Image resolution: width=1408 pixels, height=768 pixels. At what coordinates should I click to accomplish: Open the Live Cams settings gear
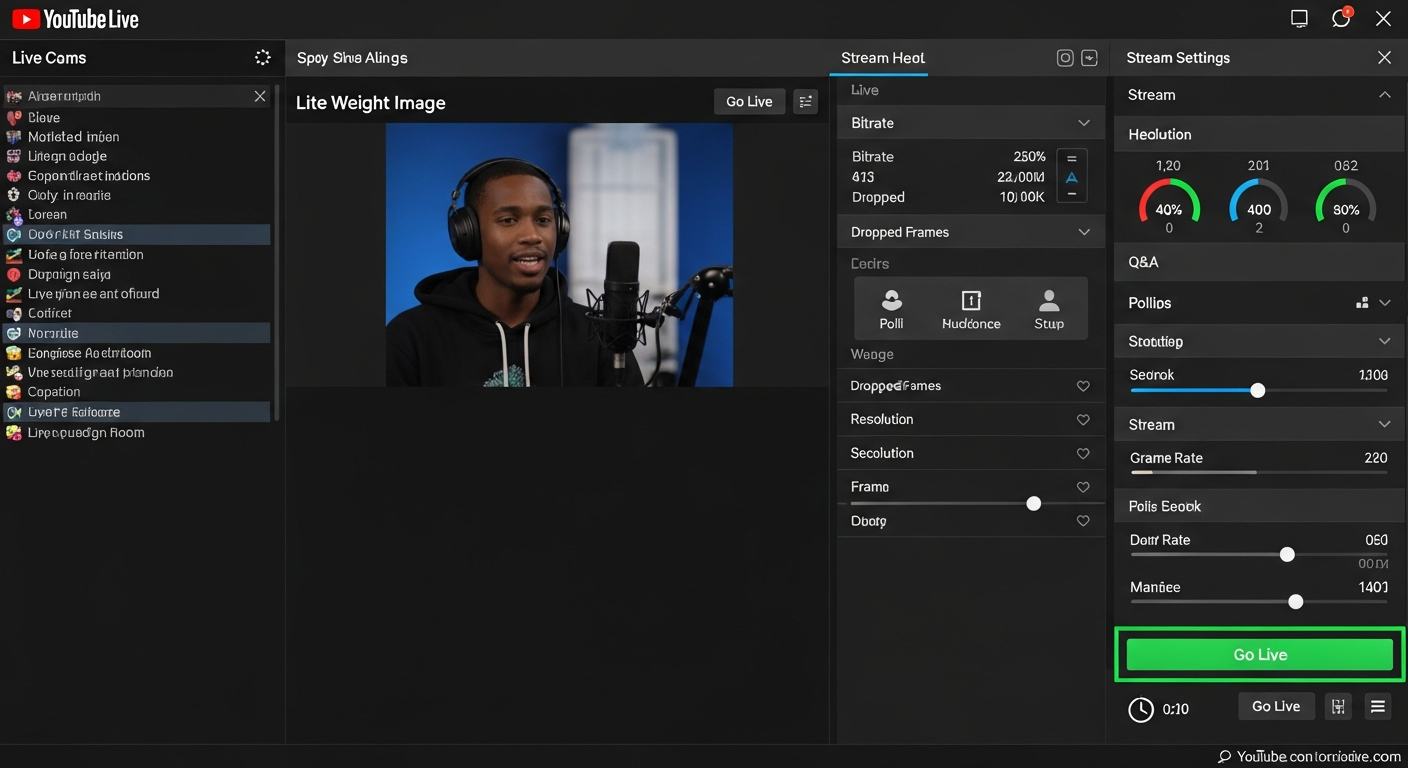tap(262, 57)
